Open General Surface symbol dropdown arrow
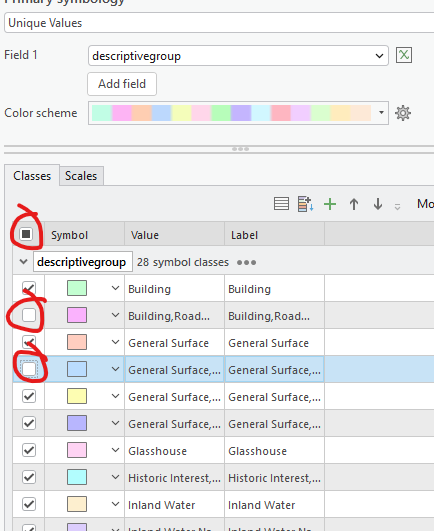 pos(115,342)
